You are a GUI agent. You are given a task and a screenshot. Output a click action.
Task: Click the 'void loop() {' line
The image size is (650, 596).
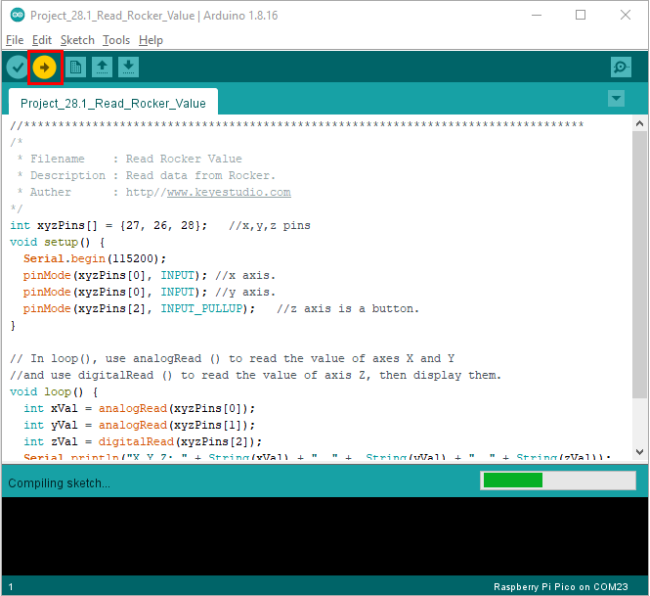click(54, 392)
